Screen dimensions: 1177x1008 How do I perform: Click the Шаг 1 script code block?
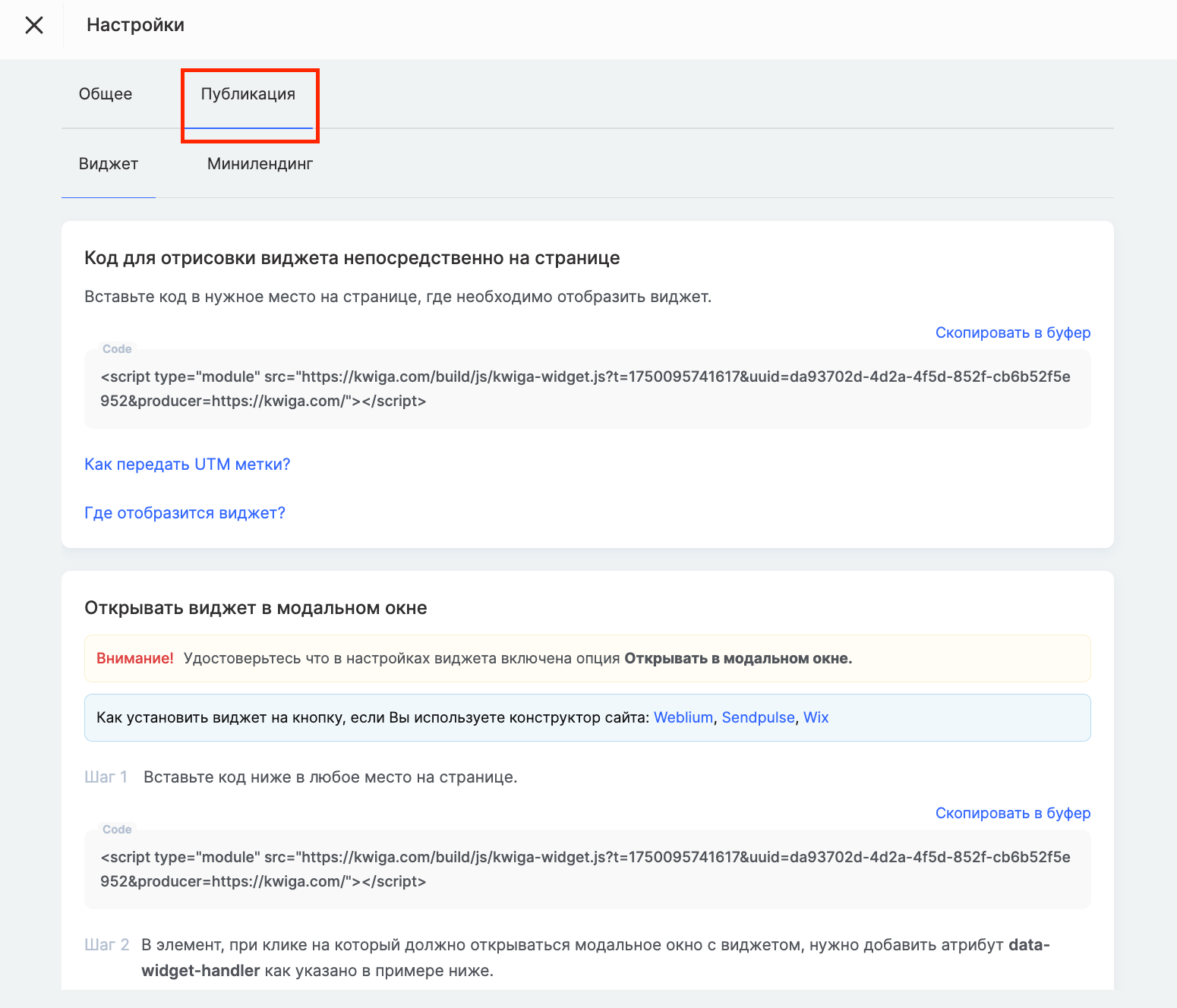pos(588,869)
